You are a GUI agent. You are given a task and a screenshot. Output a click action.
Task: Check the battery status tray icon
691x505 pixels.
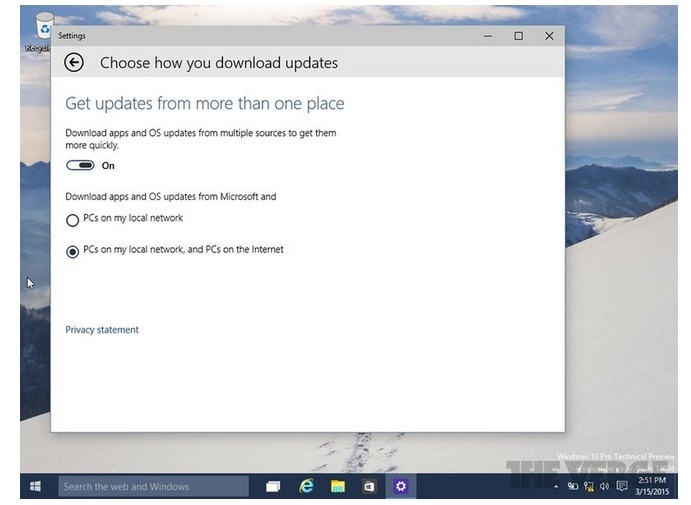(x=573, y=486)
